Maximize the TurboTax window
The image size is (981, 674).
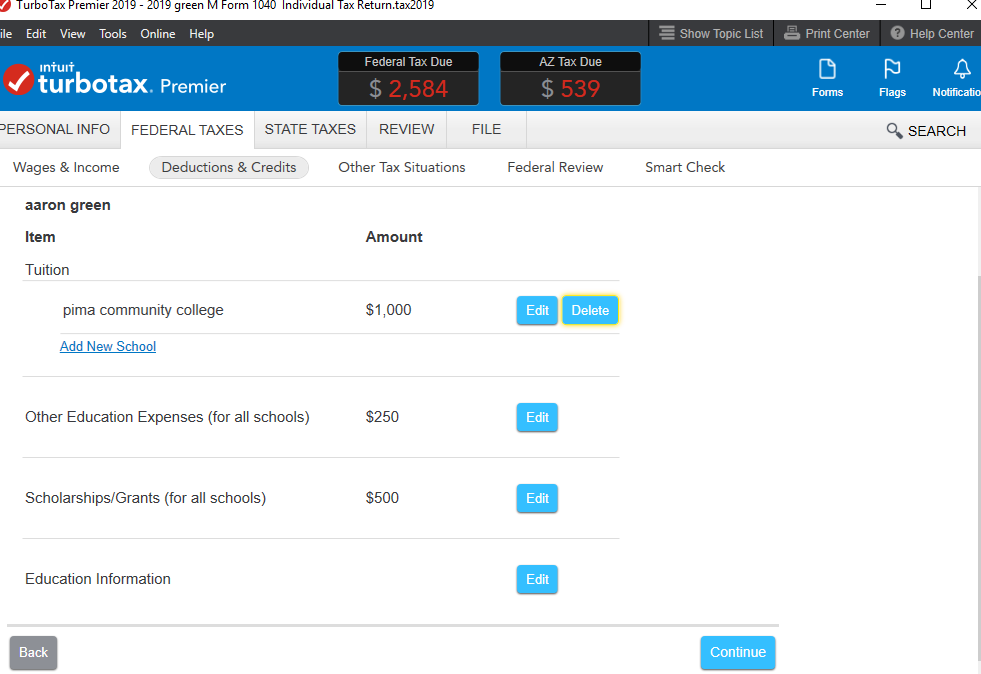(x=926, y=5)
